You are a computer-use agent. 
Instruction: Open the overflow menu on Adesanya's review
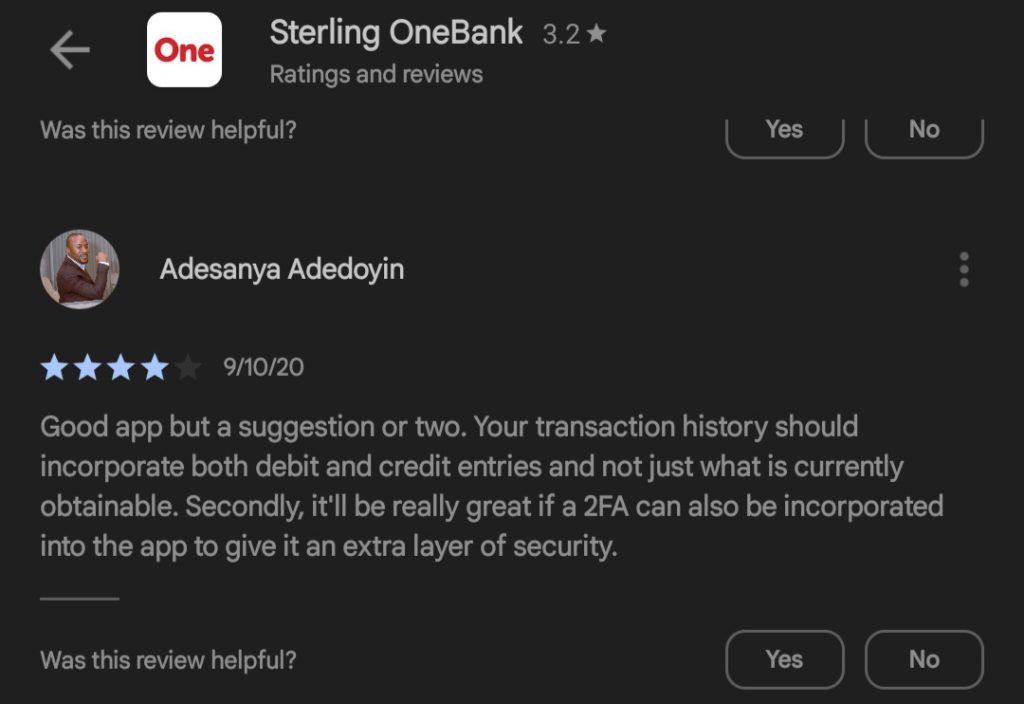coord(963,269)
